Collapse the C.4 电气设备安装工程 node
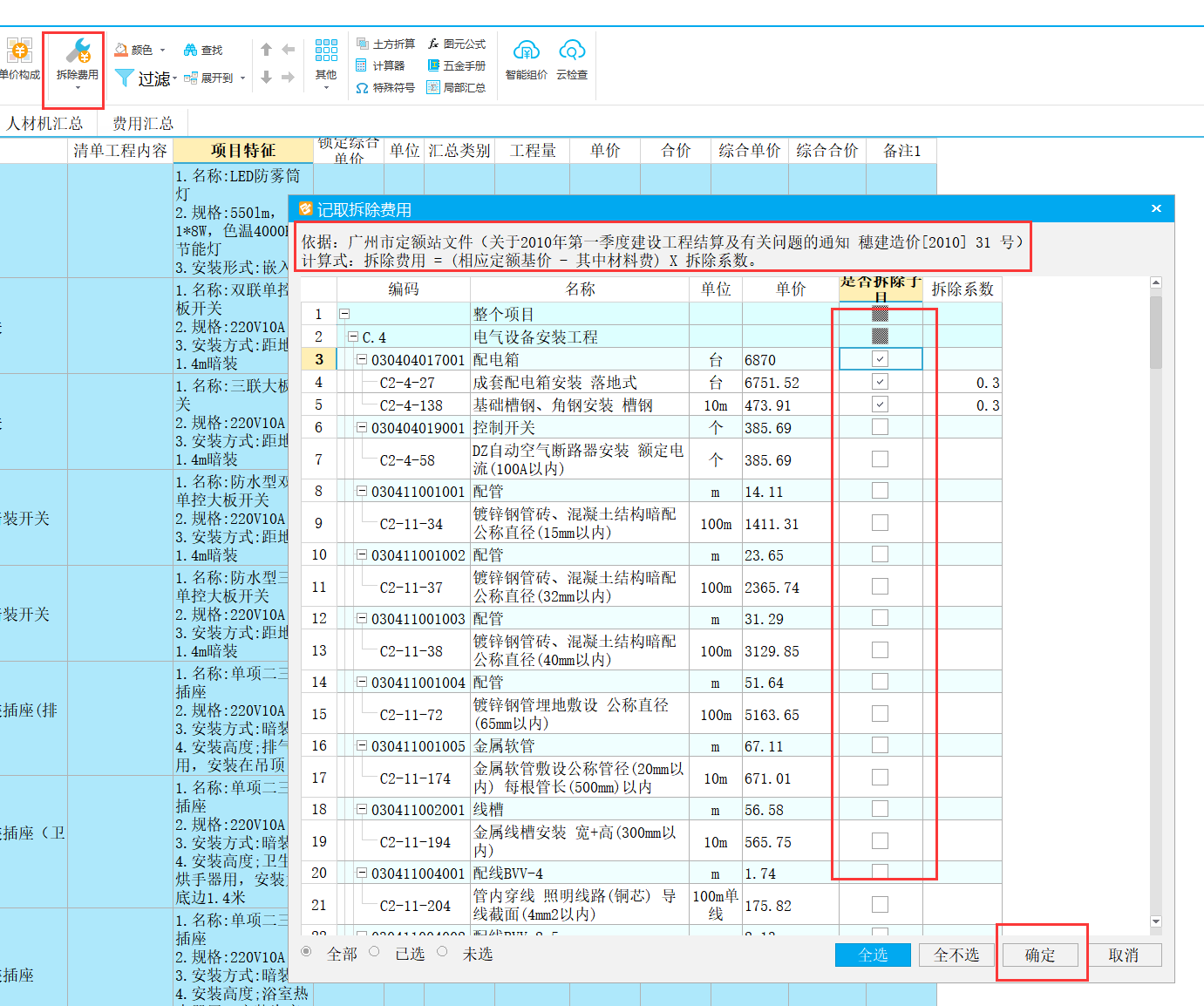The height and width of the screenshot is (1006, 1204). 353,336
